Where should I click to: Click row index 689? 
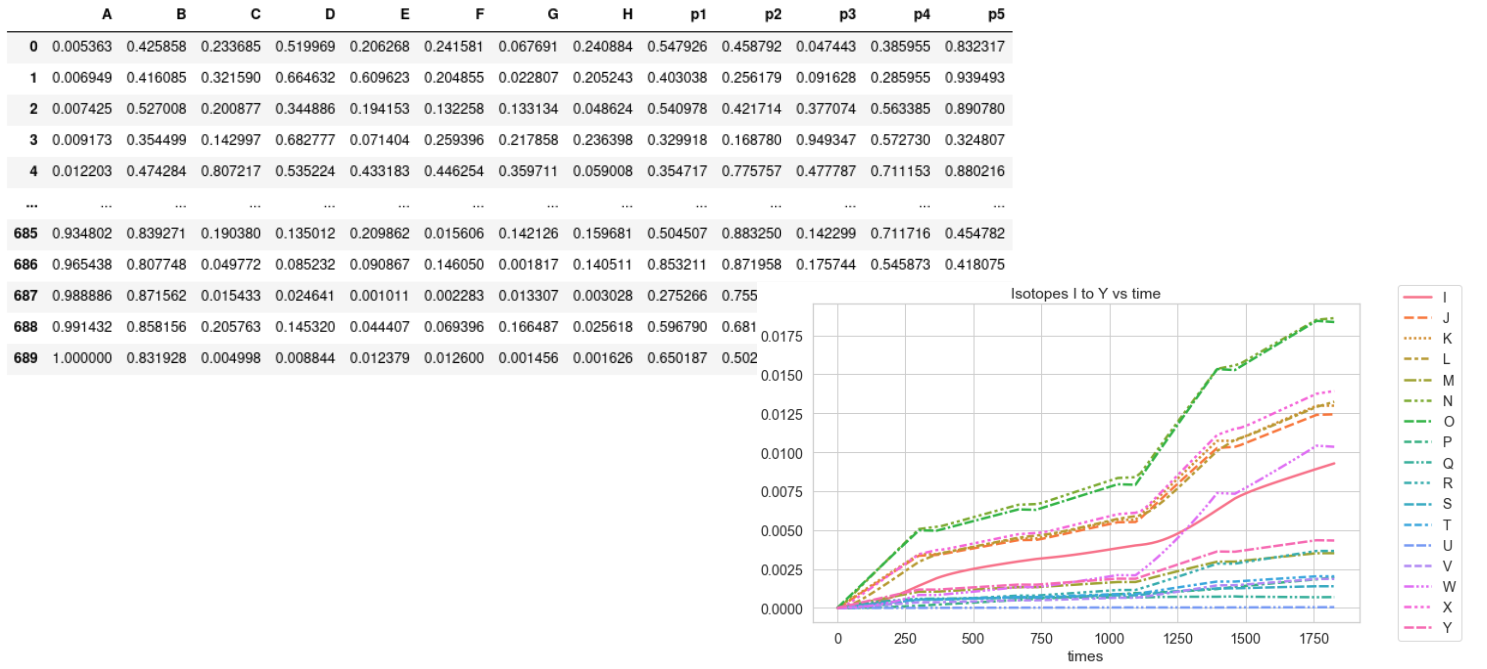coord(25,357)
